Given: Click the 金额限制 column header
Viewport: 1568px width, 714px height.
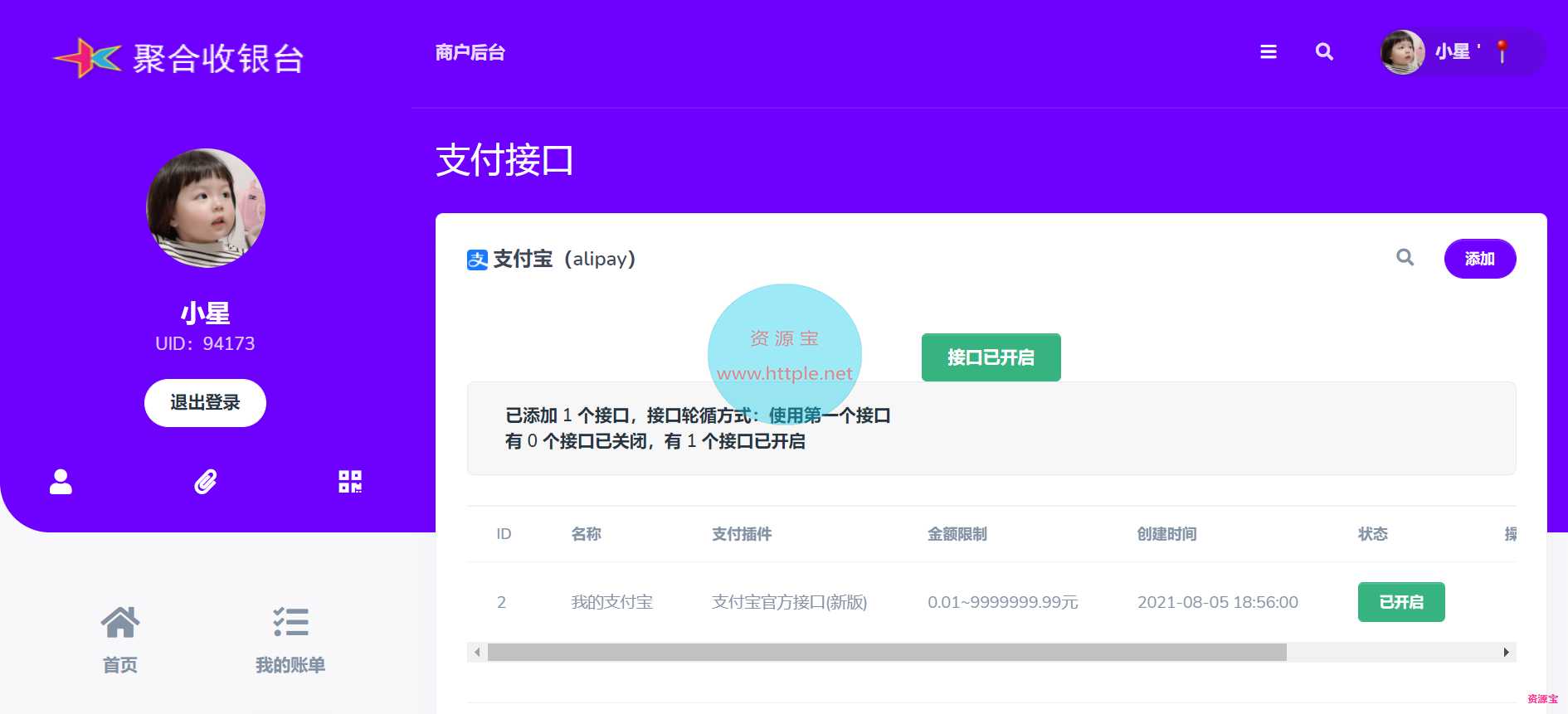Looking at the screenshot, I should (957, 534).
